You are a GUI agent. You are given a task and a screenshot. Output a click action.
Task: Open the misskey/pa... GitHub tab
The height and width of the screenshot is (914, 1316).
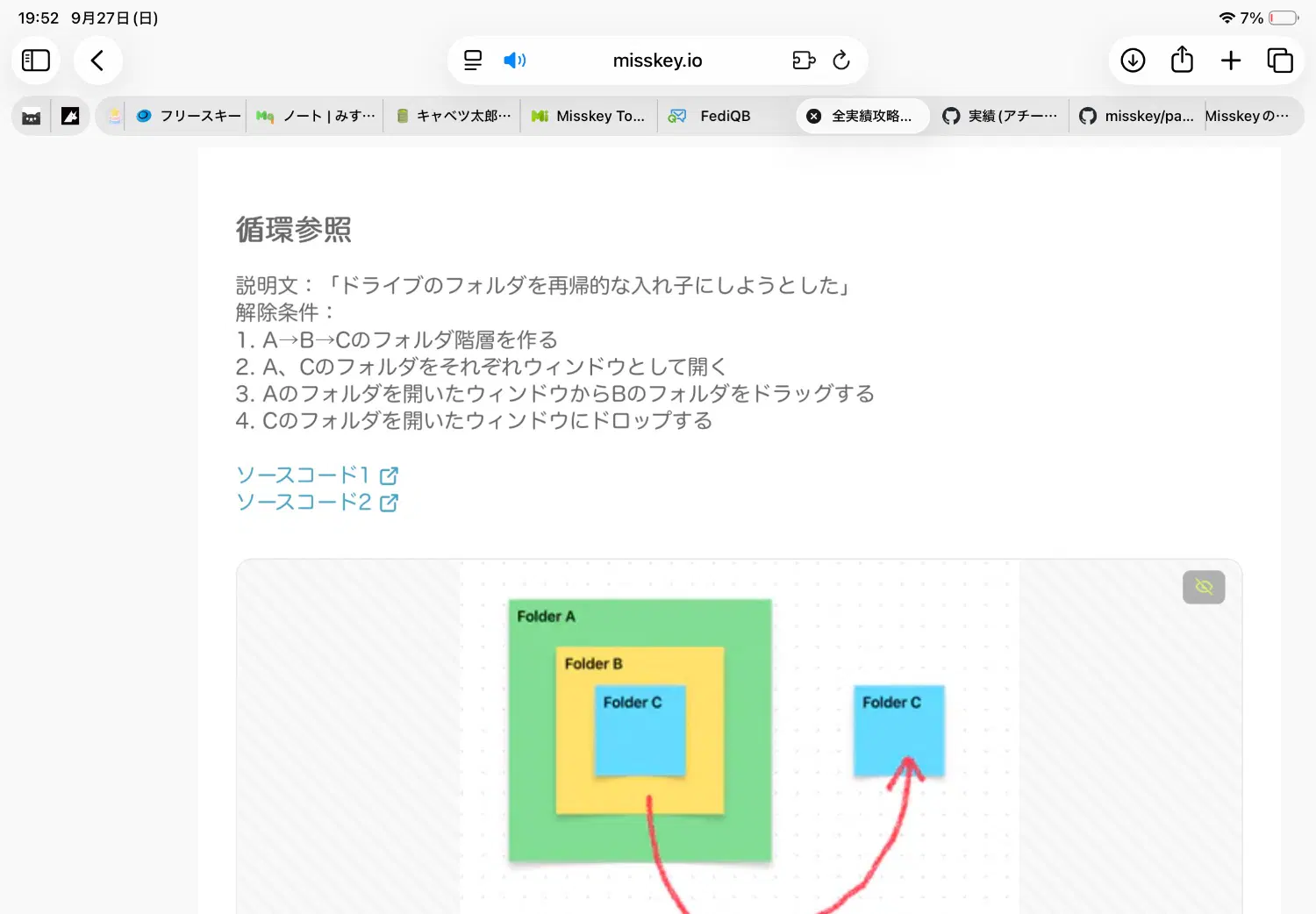point(1136,116)
